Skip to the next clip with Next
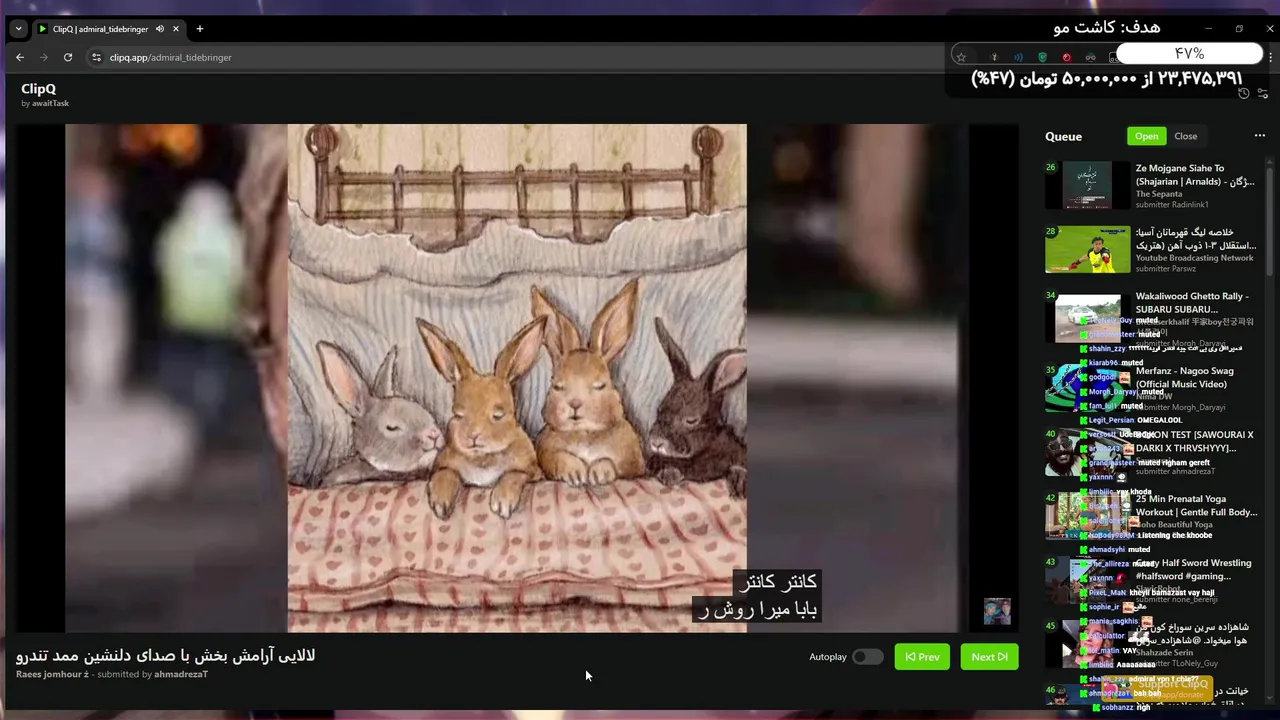The image size is (1280, 720). pos(989,657)
